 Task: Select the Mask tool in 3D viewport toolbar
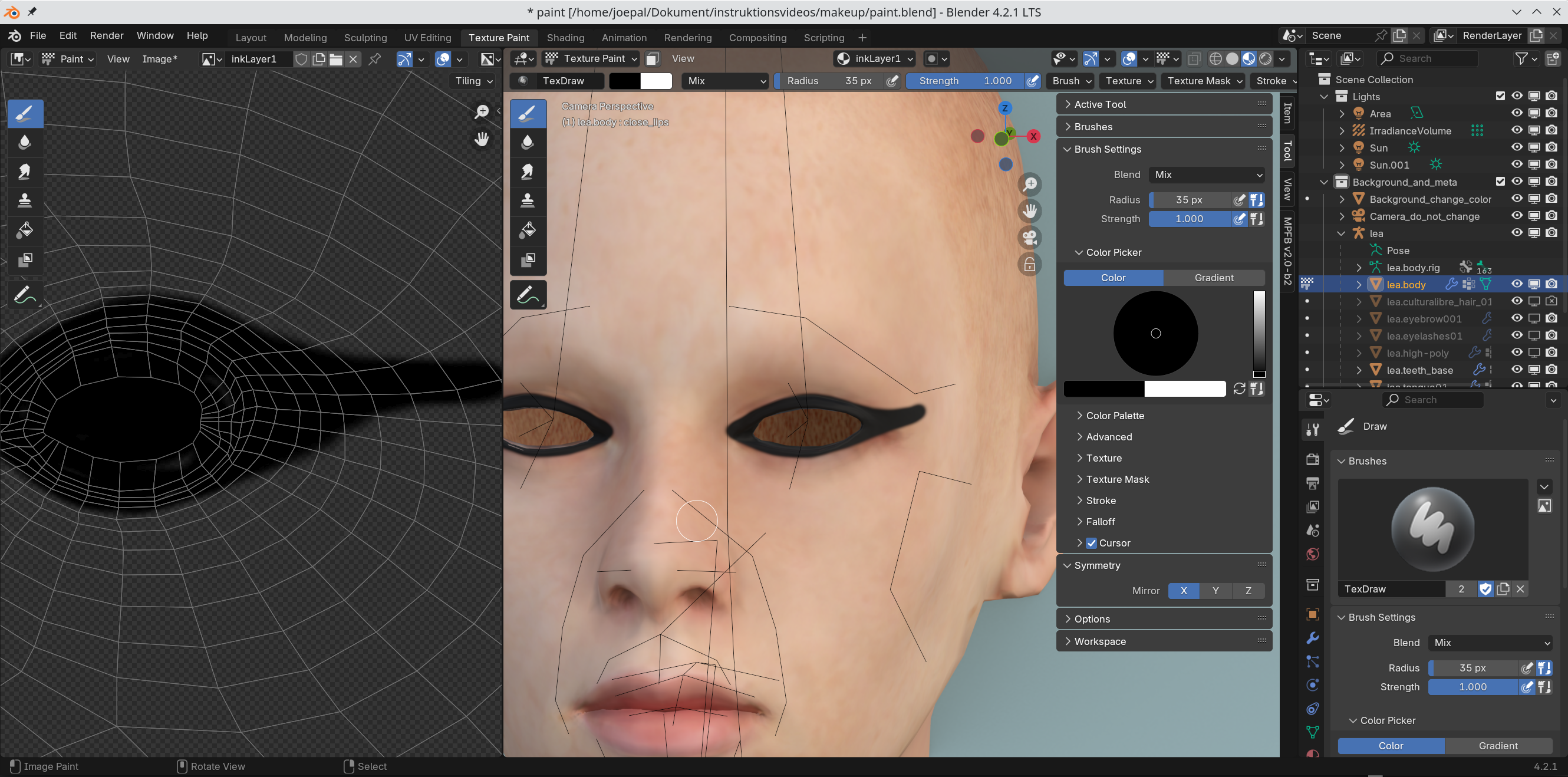tap(527, 260)
